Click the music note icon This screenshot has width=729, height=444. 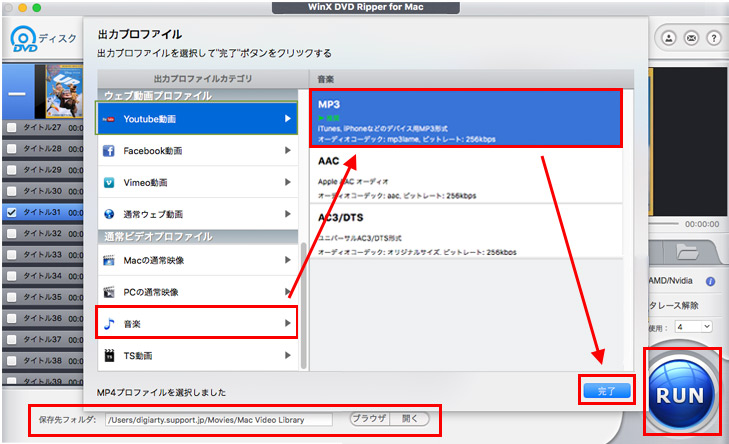pos(109,324)
